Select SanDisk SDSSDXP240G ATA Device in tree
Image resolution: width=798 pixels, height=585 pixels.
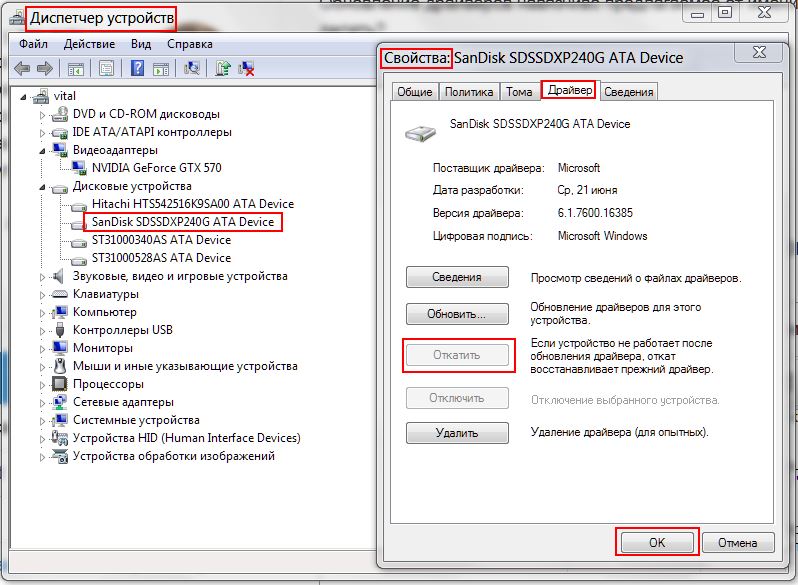pos(183,222)
